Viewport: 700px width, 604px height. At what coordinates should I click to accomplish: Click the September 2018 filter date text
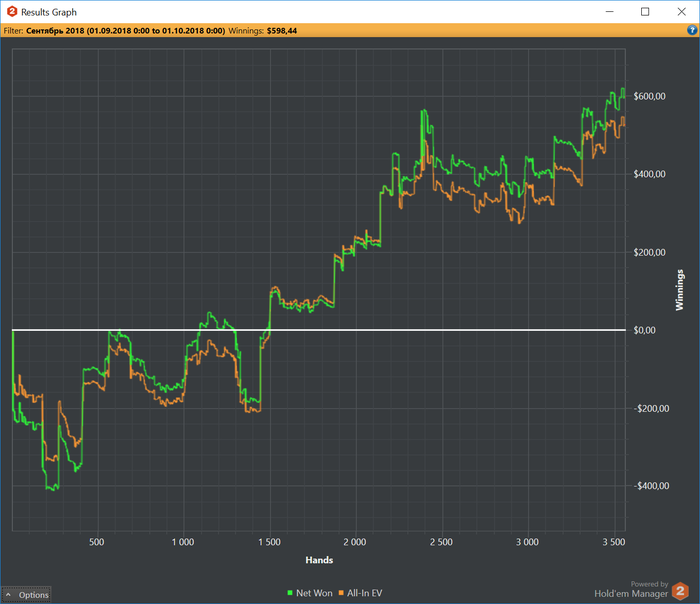pos(125,31)
